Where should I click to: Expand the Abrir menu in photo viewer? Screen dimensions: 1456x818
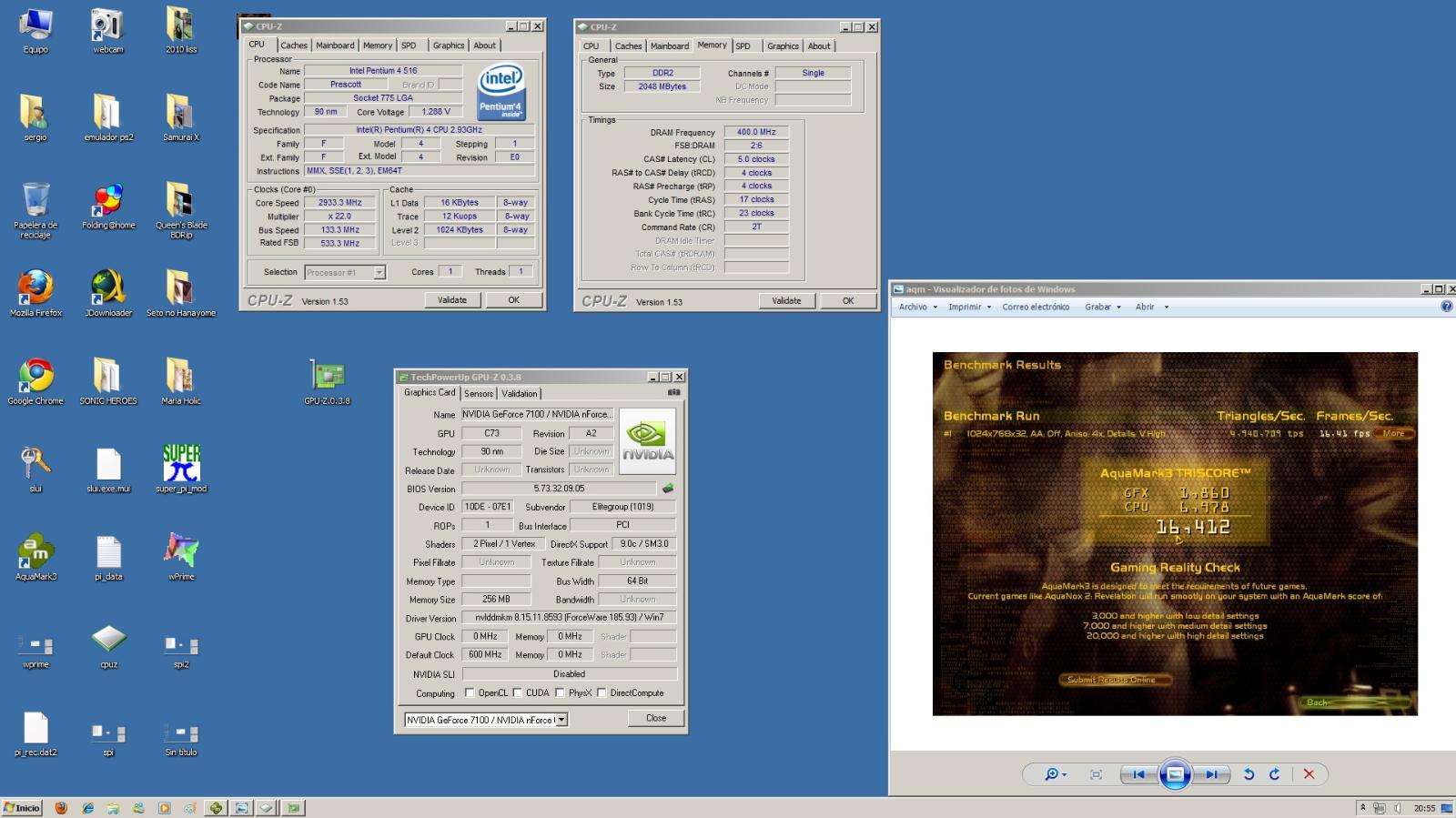click(1152, 307)
